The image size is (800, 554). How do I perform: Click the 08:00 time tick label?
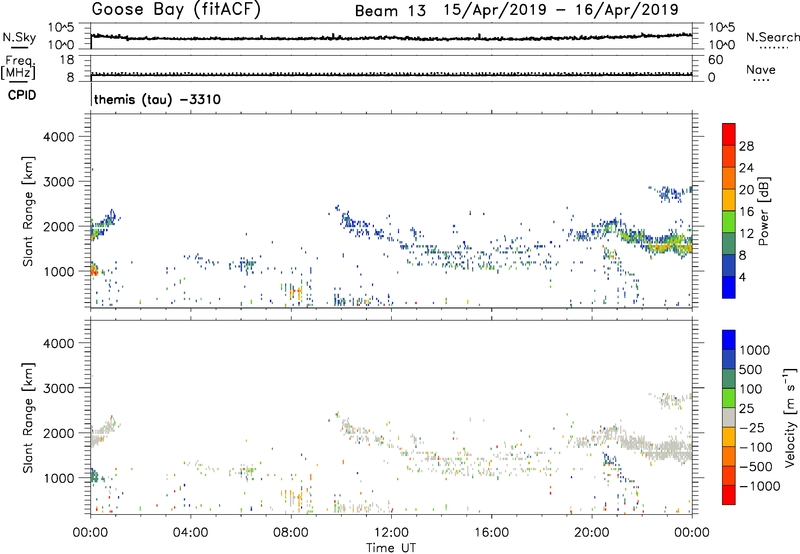[291, 533]
